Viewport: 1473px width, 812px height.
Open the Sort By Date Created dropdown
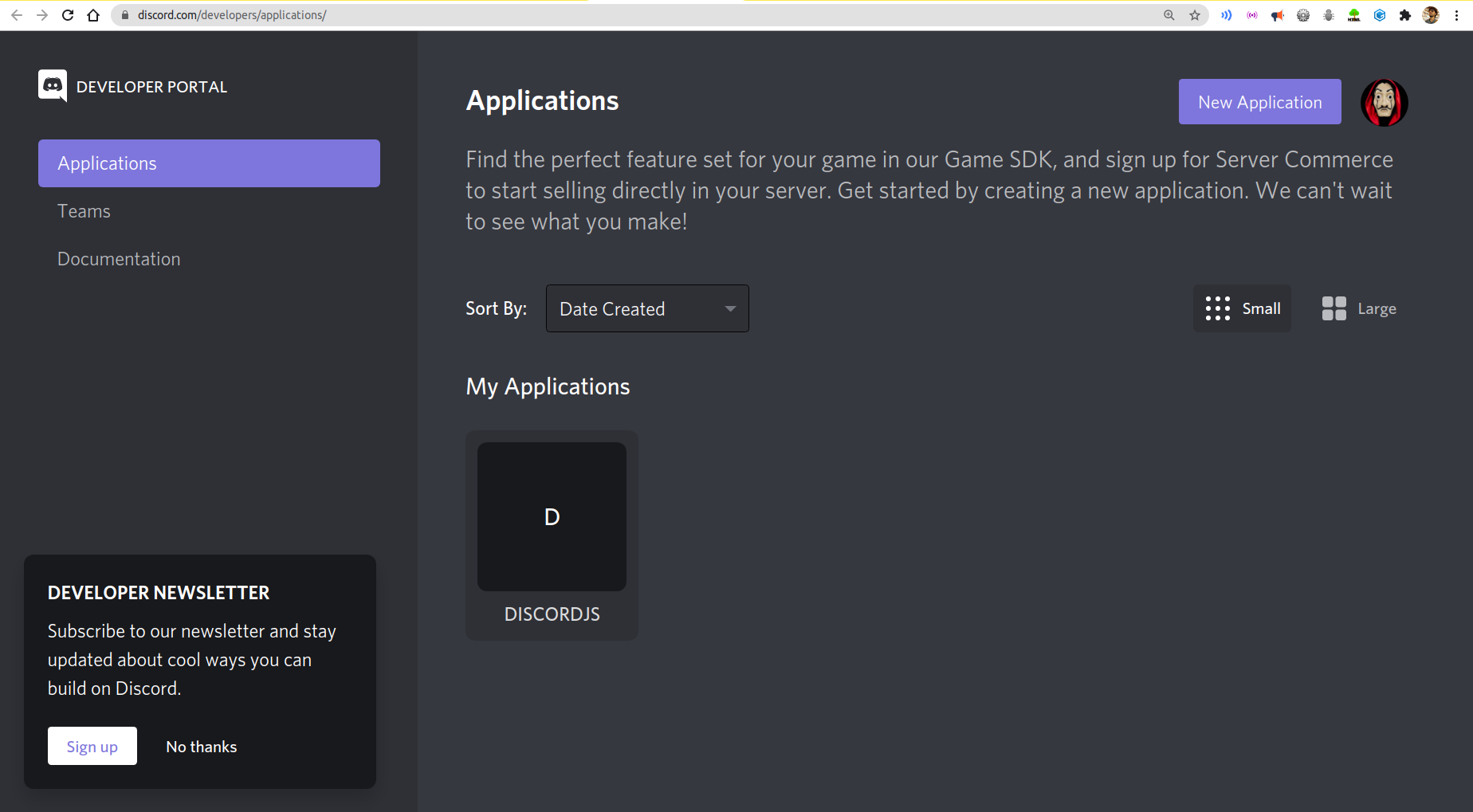pyautogui.click(x=647, y=308)
